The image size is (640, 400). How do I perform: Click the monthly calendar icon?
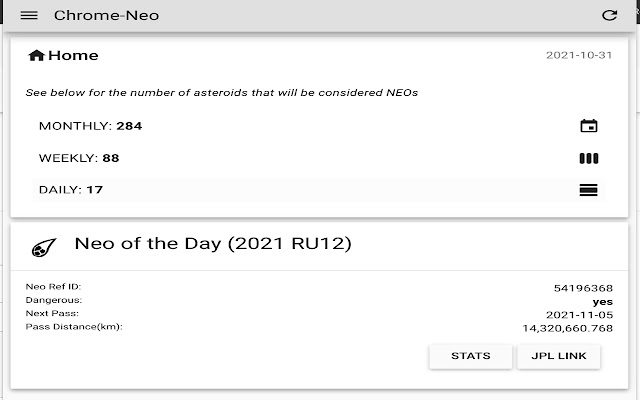click(589, 126)
